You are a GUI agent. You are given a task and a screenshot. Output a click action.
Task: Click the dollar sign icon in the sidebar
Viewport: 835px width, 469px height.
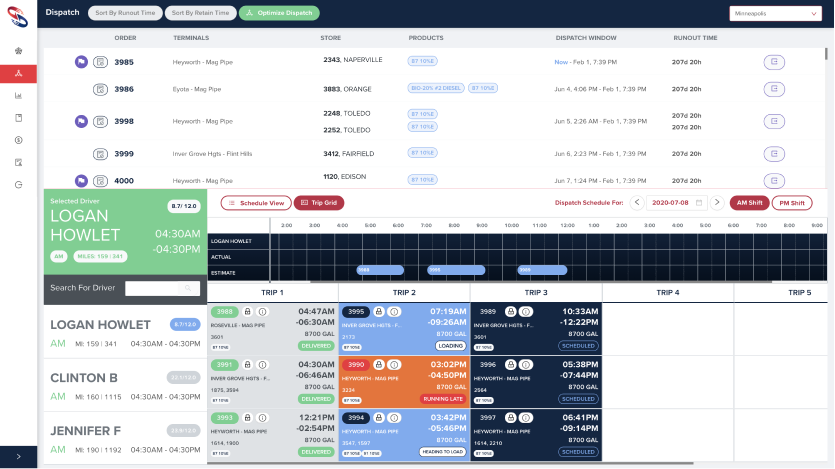tap(19, 140)
